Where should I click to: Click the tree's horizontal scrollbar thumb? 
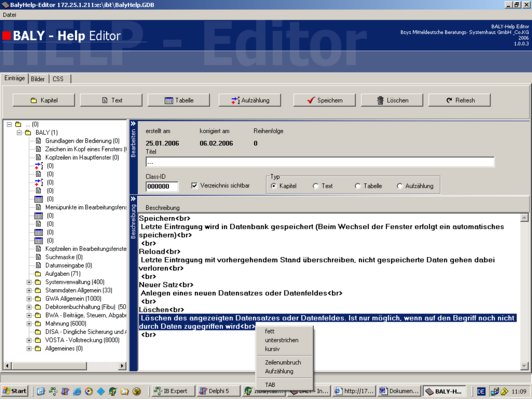(x=49, y=366)
